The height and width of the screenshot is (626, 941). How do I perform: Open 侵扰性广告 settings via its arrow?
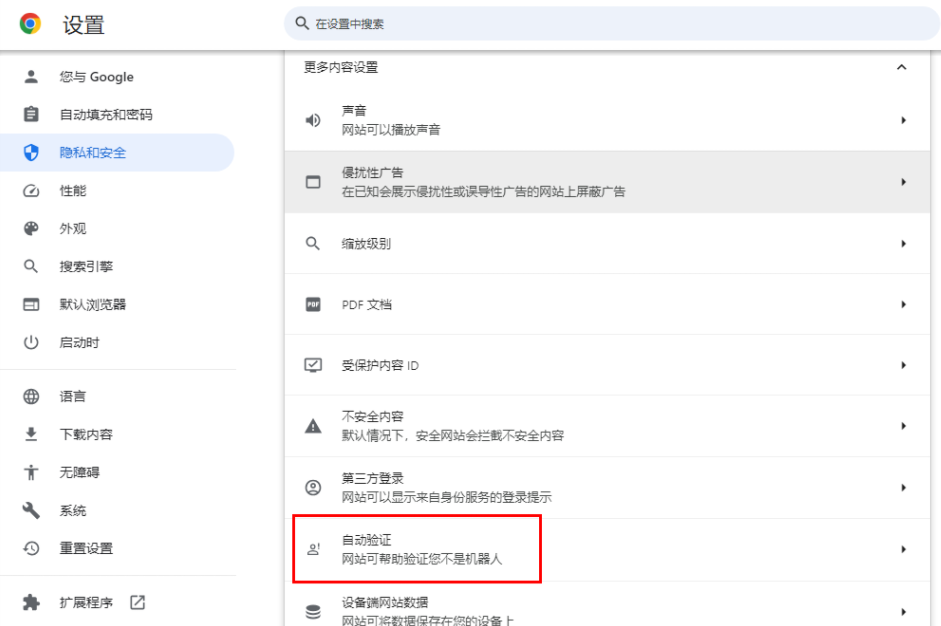pos(903,182)
